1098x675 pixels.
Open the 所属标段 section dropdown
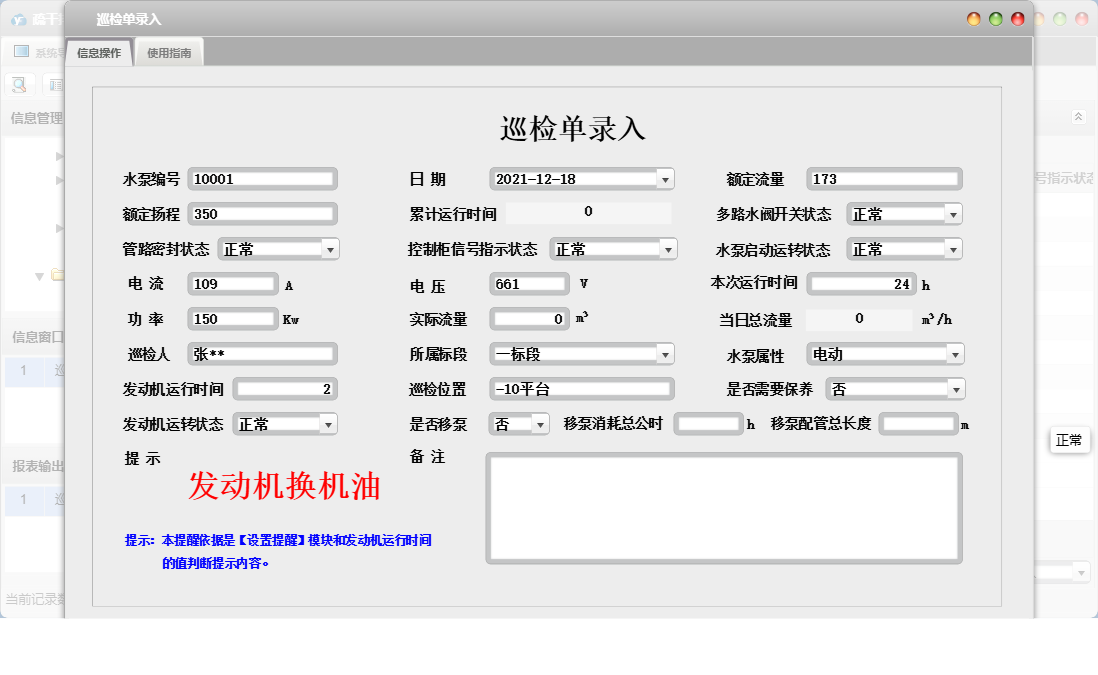coord(664,354)
